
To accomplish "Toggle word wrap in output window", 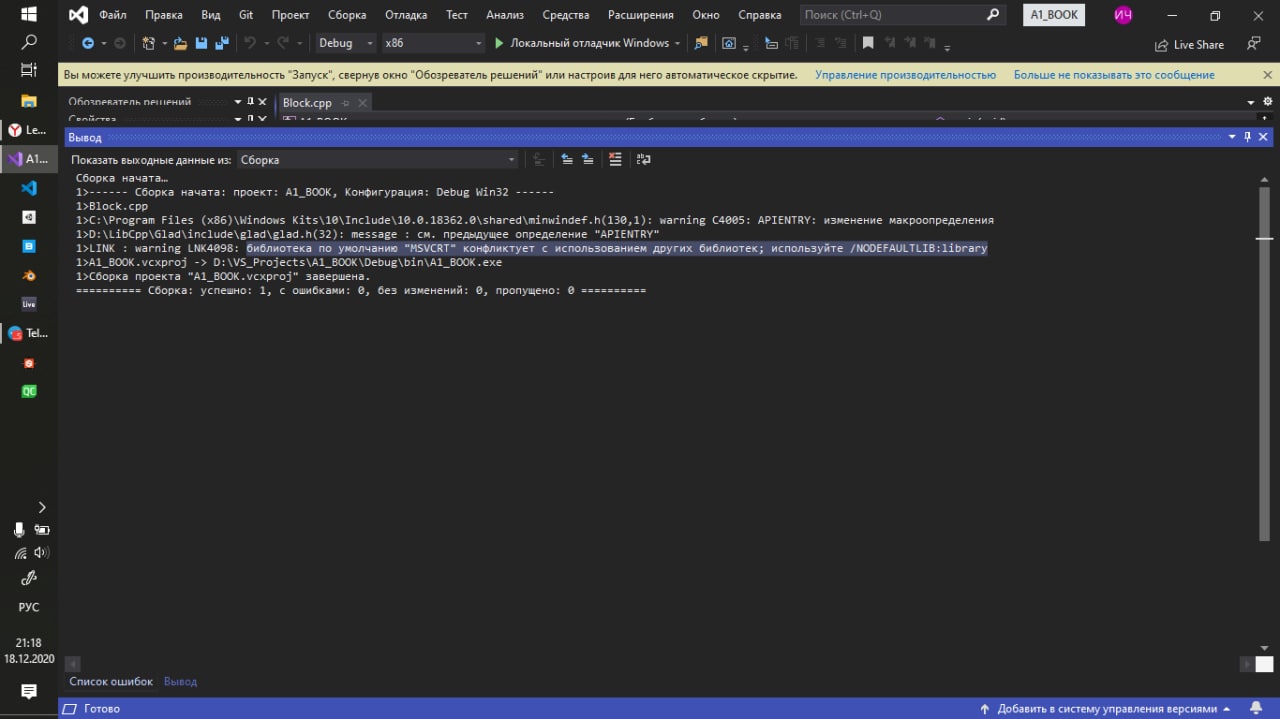I will [643, 159].
